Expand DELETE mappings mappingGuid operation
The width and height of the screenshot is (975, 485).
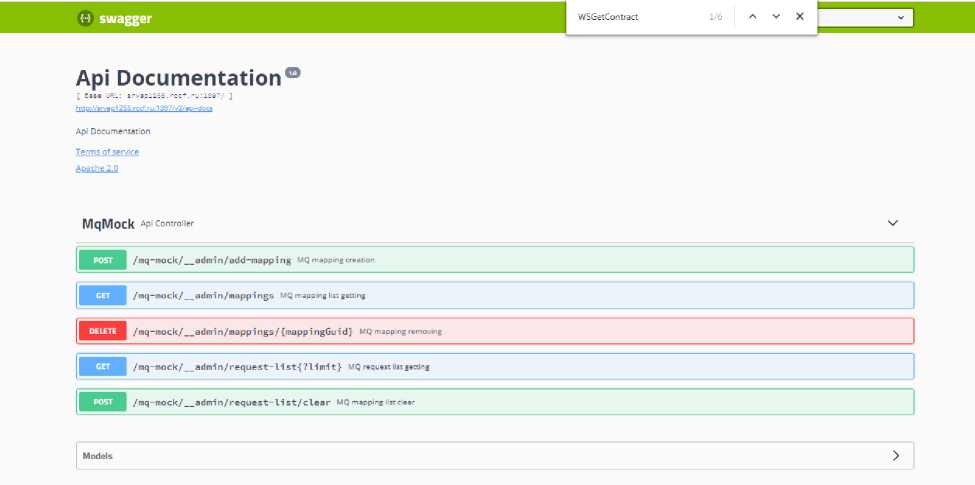(495, 331)
